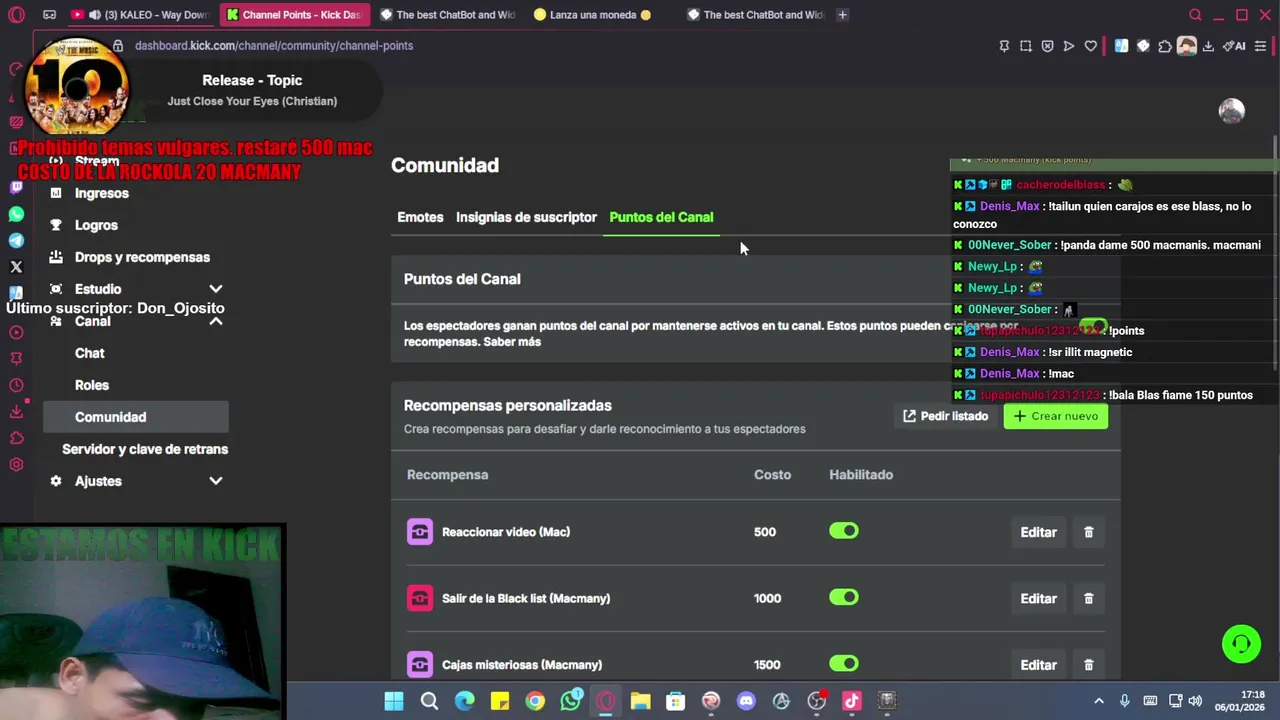Delete the Salir de la Black list reward

point(1089,598)
